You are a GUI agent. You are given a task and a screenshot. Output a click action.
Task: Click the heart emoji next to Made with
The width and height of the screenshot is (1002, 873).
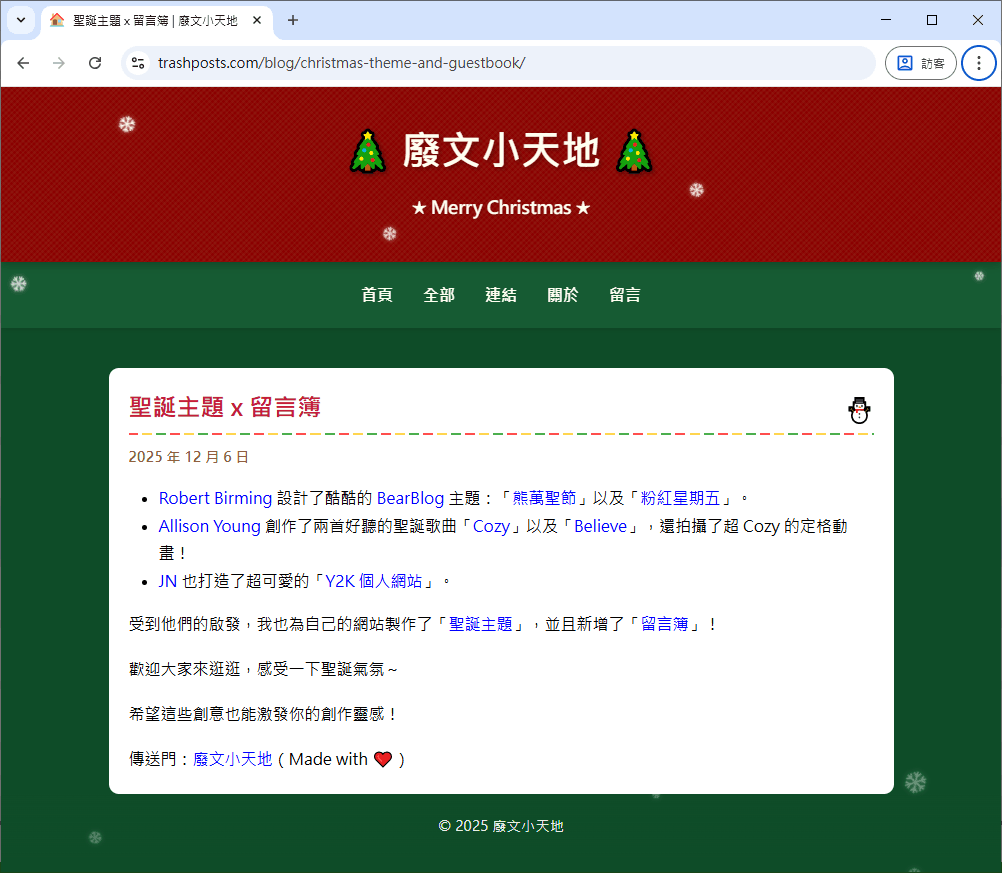pos(382,759)
